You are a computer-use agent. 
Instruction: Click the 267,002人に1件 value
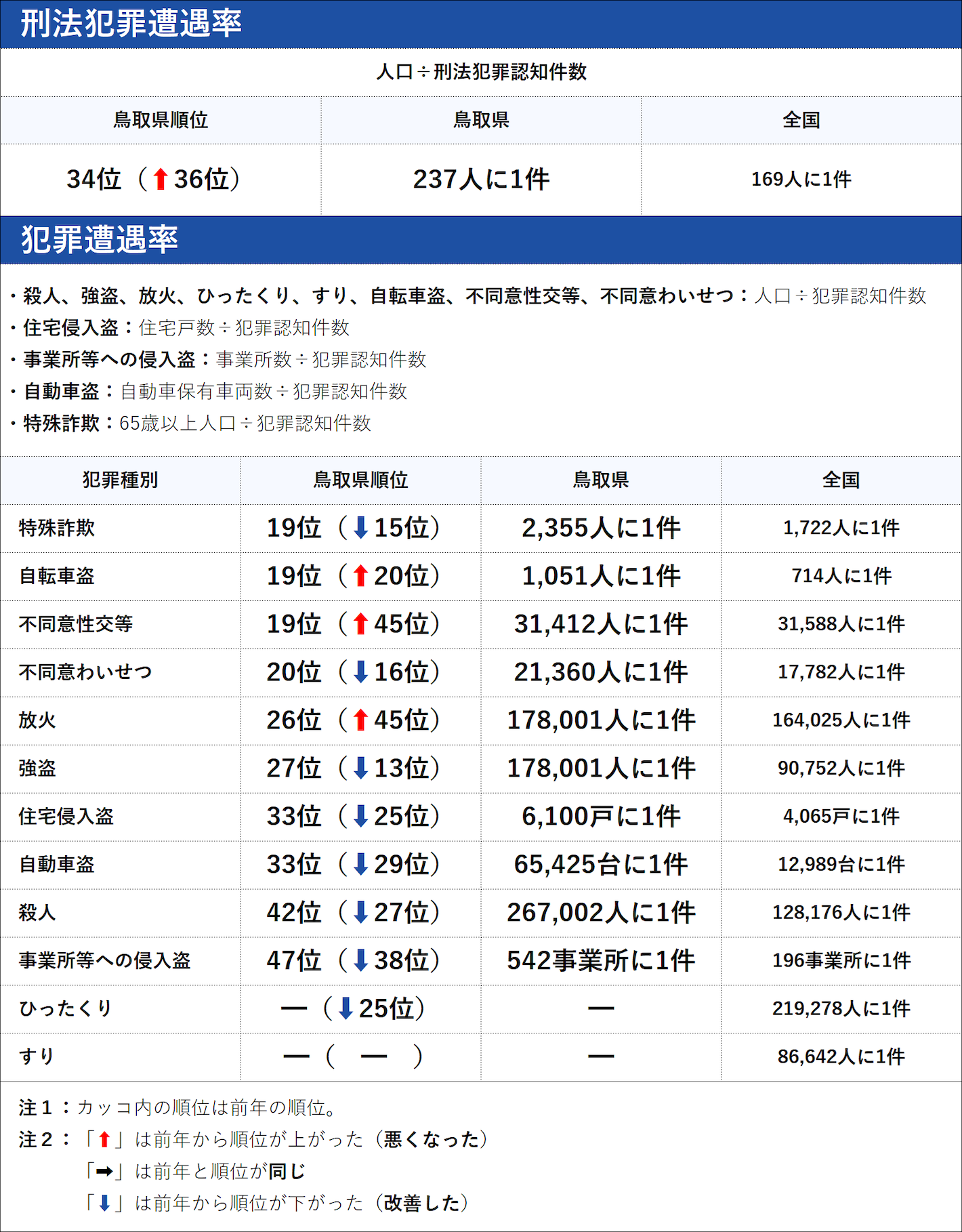click(601, 913)
